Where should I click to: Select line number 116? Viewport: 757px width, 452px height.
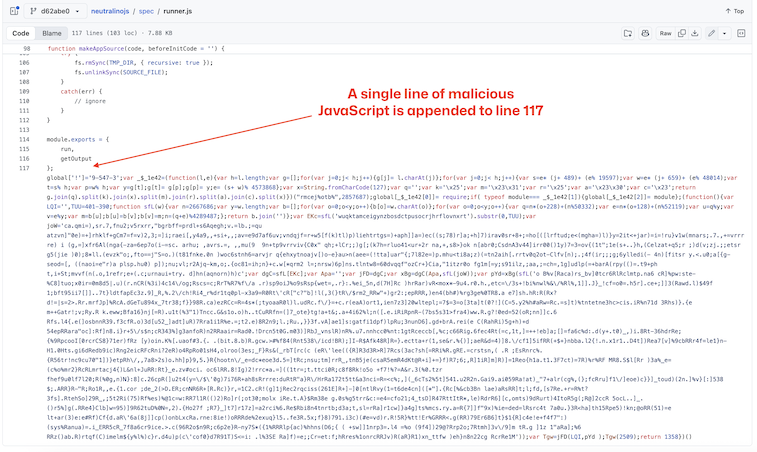24,158
